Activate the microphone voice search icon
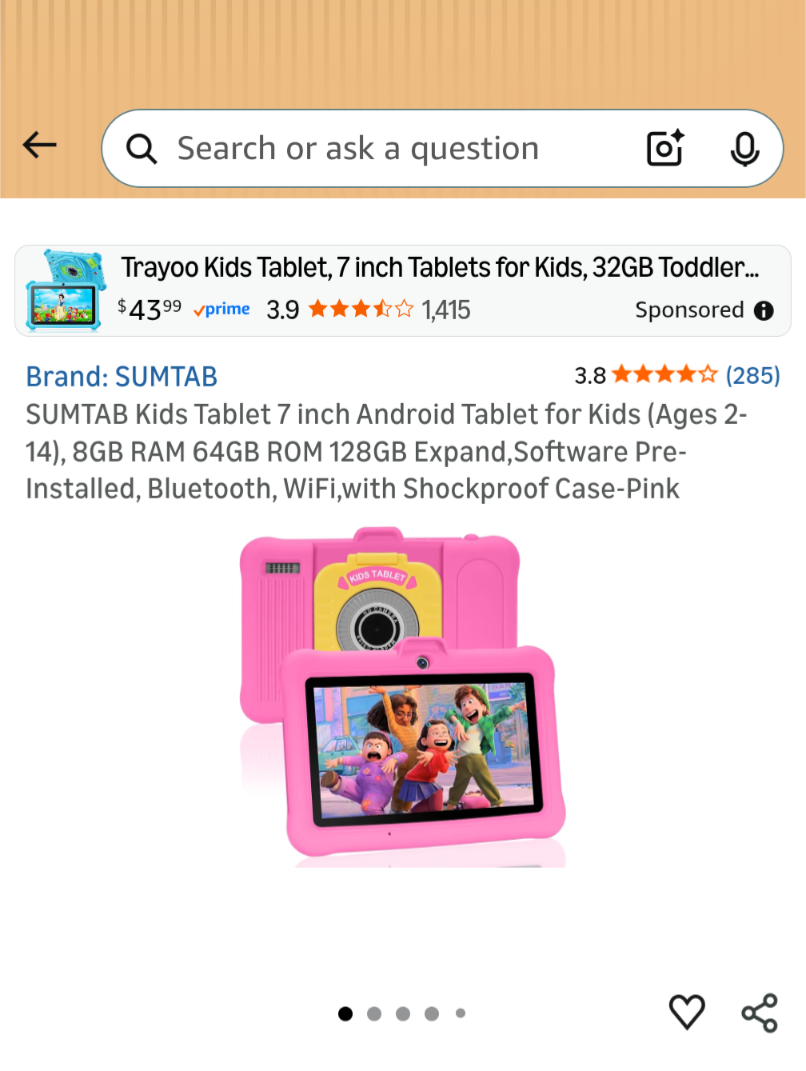Viewport: 806px width, 1071px height. pyautogui.click(x=745, y=149)
